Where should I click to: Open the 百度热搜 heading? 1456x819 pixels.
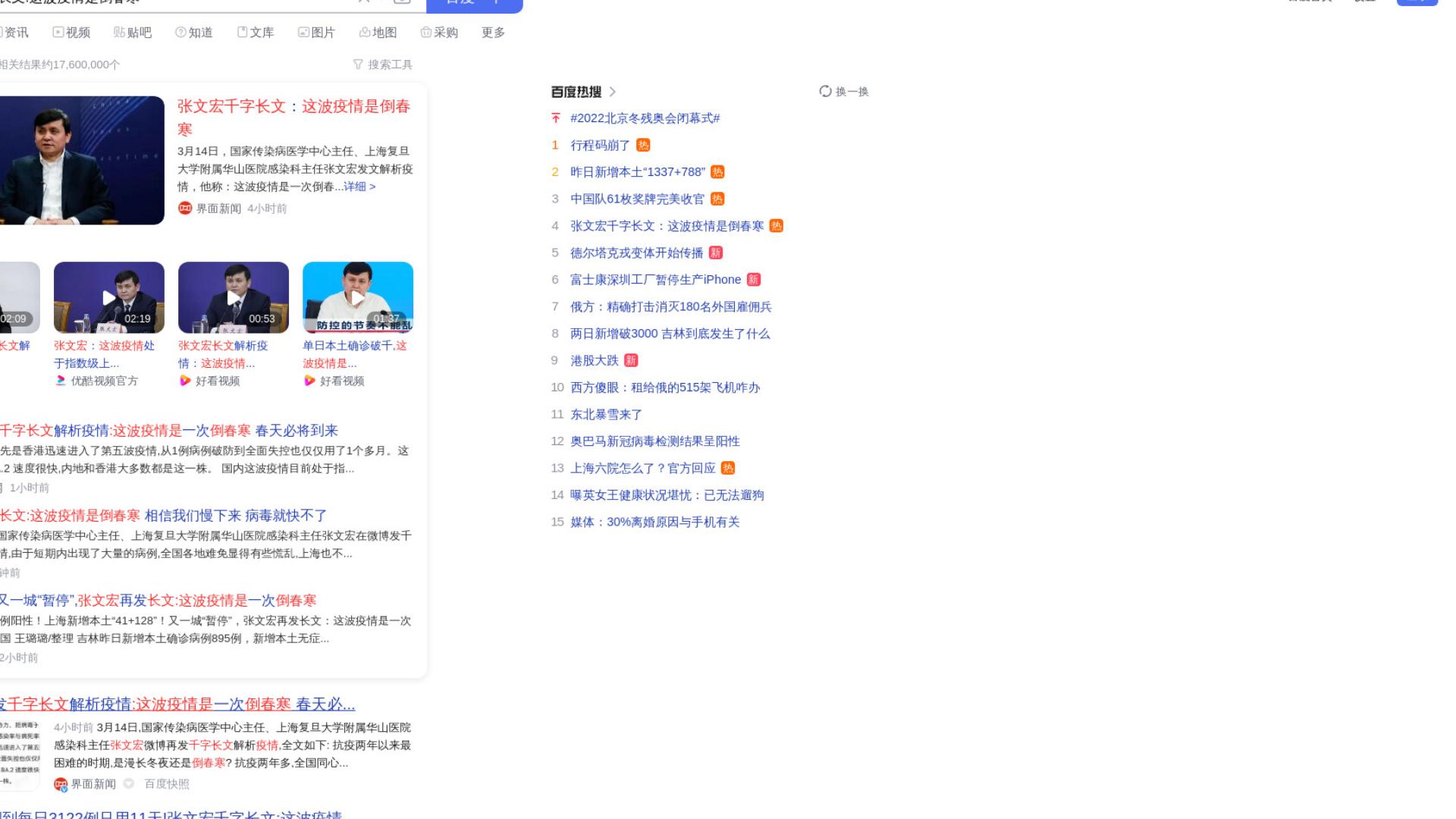pos(576,92)
